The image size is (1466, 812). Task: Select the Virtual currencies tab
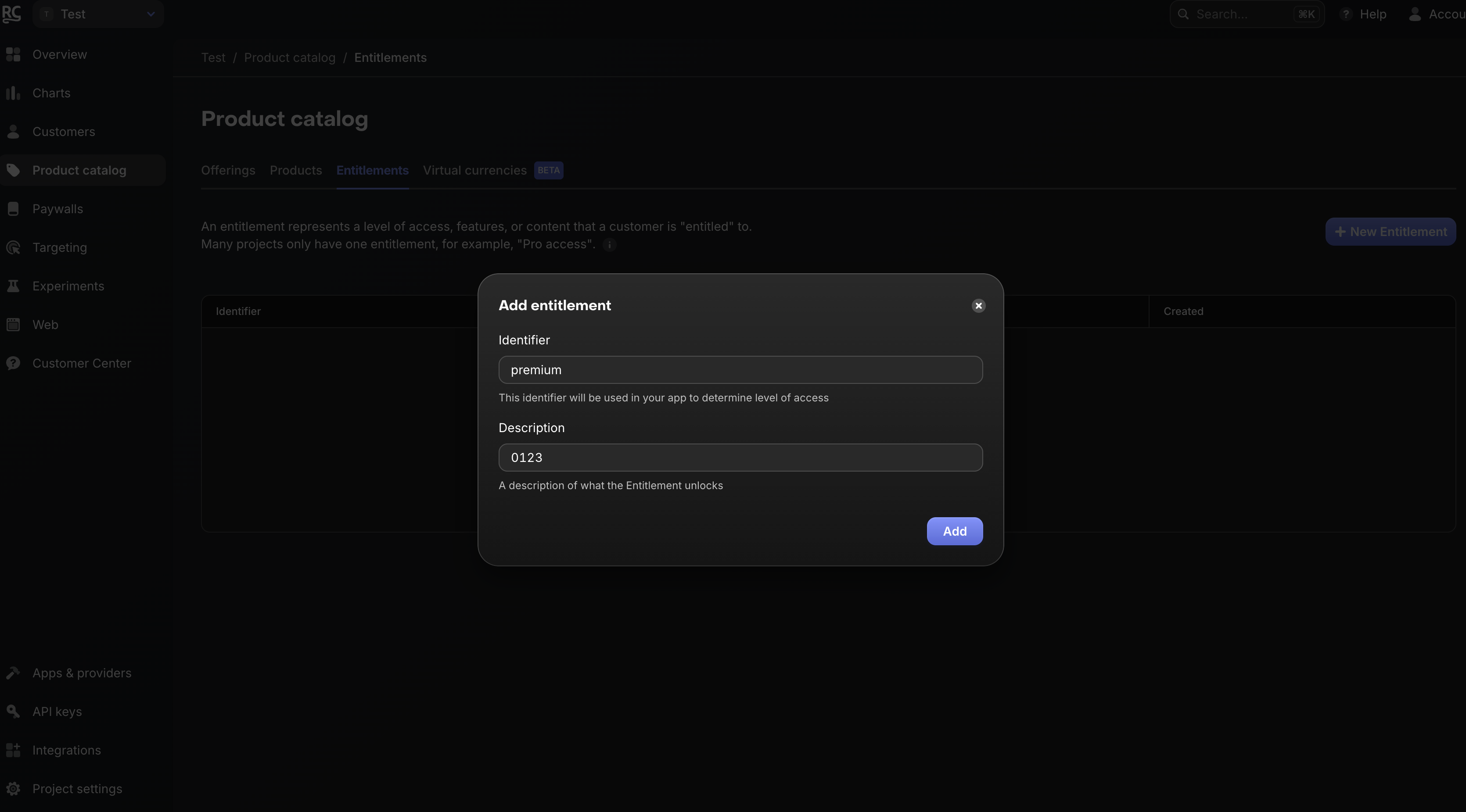point(474,171)
